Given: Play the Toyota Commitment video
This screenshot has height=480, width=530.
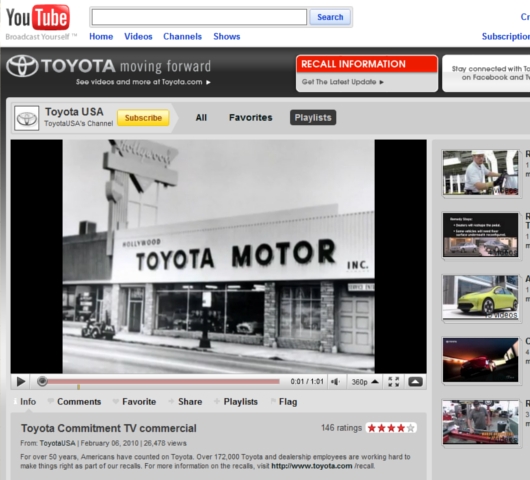Looking at the screenshot, I should (x=21, y=382).
